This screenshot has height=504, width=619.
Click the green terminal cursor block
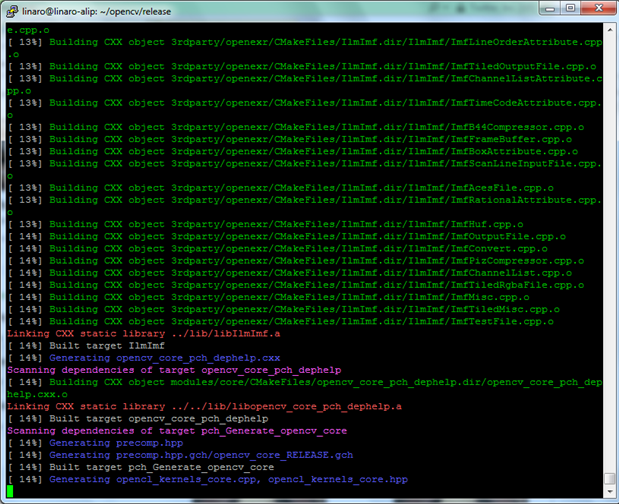coord(10,491)
